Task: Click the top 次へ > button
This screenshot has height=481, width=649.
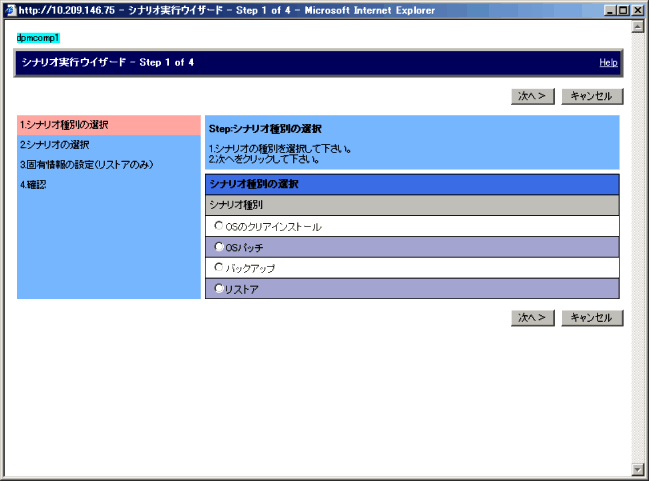Action: 532,96
